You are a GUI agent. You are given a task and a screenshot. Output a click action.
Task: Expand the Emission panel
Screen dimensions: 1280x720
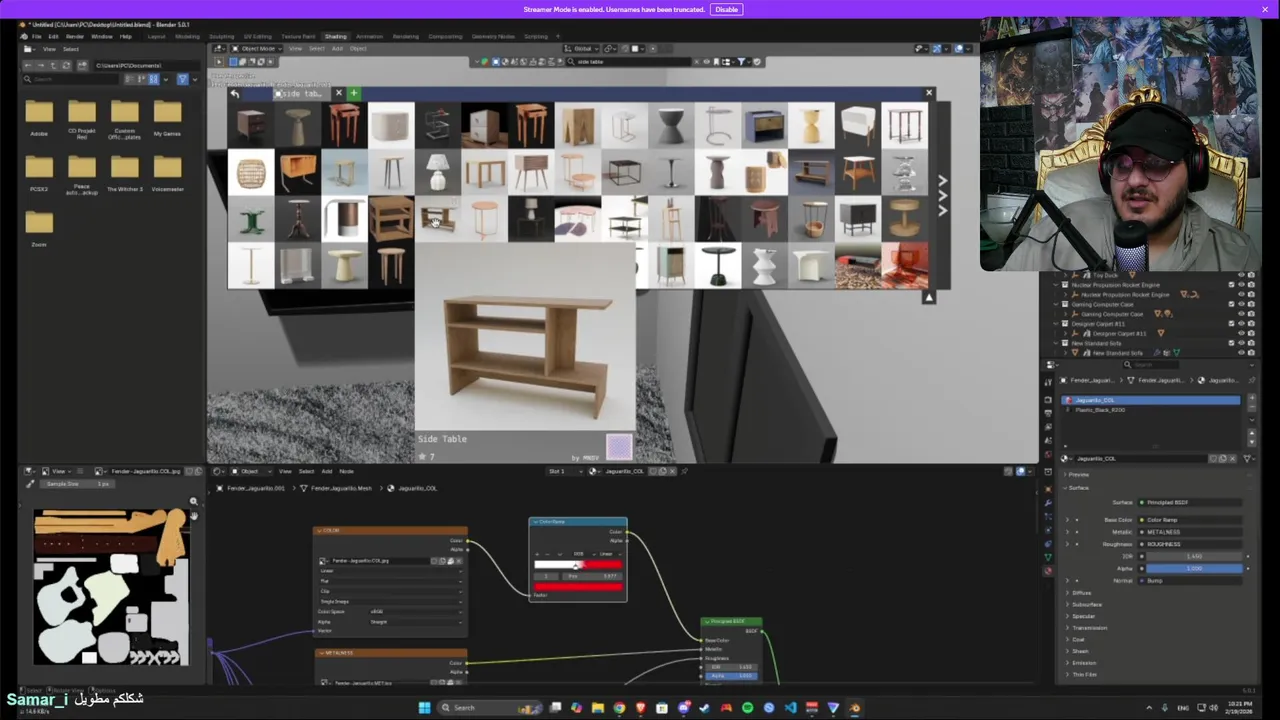coord(1084,662)
